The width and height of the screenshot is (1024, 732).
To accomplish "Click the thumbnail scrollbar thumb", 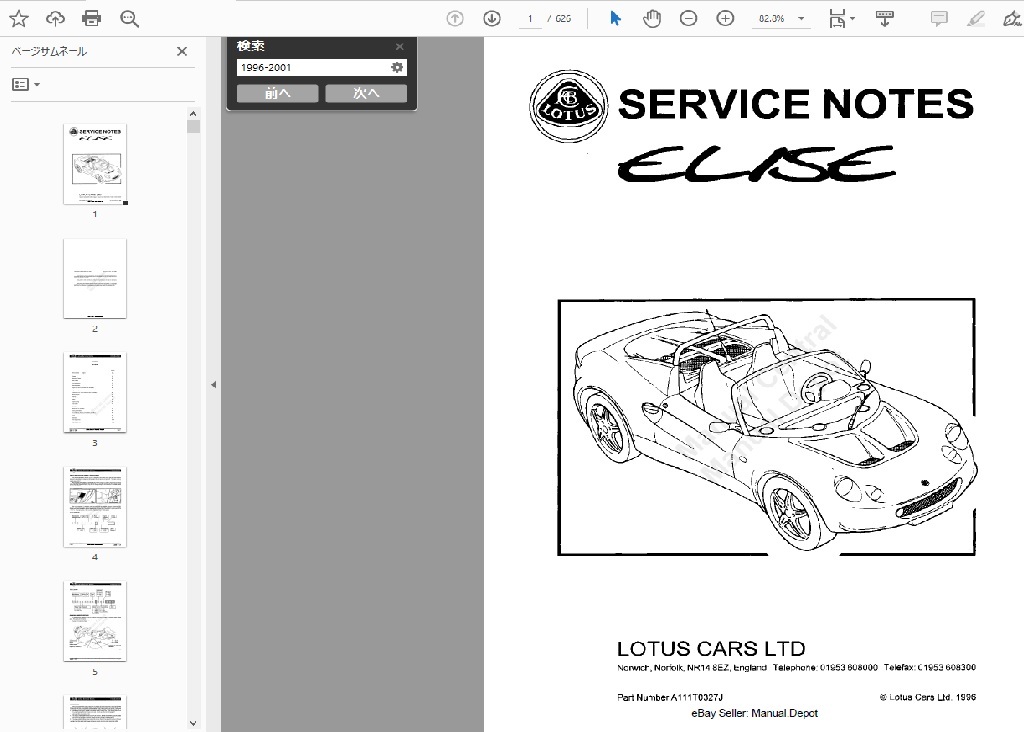I will point(193,126).
